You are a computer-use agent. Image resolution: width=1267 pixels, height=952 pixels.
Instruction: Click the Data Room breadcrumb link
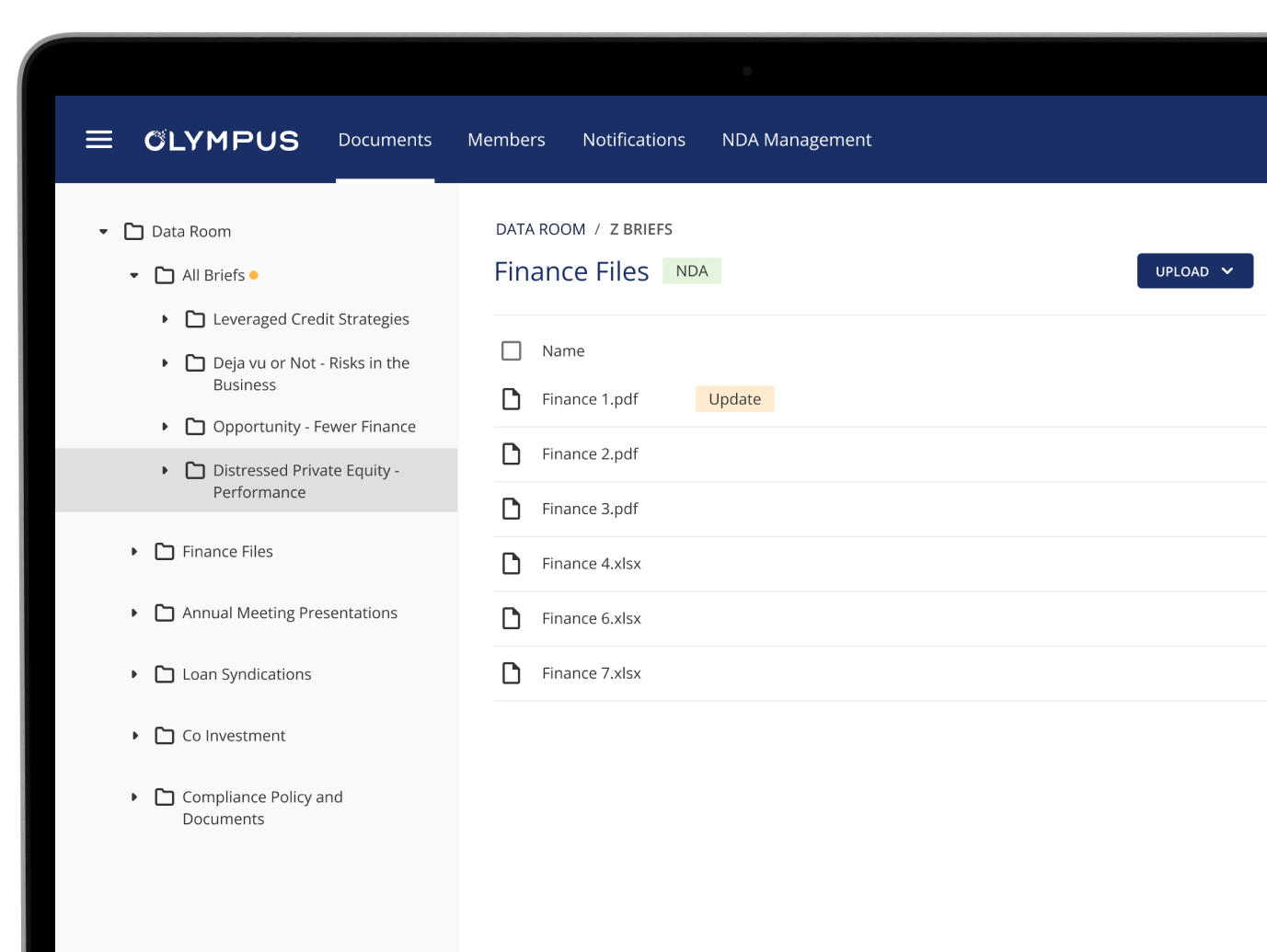click(540, 229)
